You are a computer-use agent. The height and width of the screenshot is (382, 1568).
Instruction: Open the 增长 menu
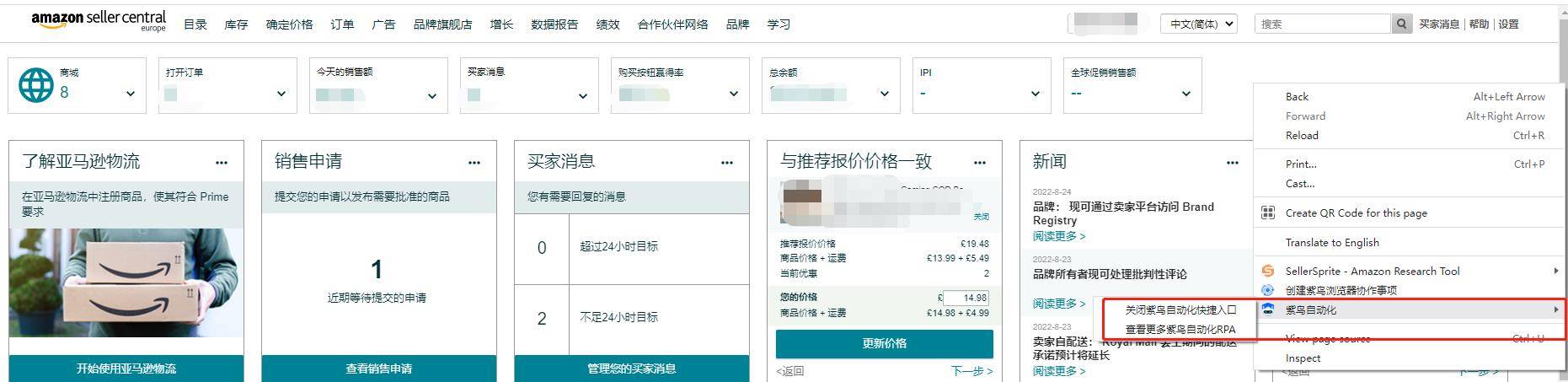pos(501,24)
